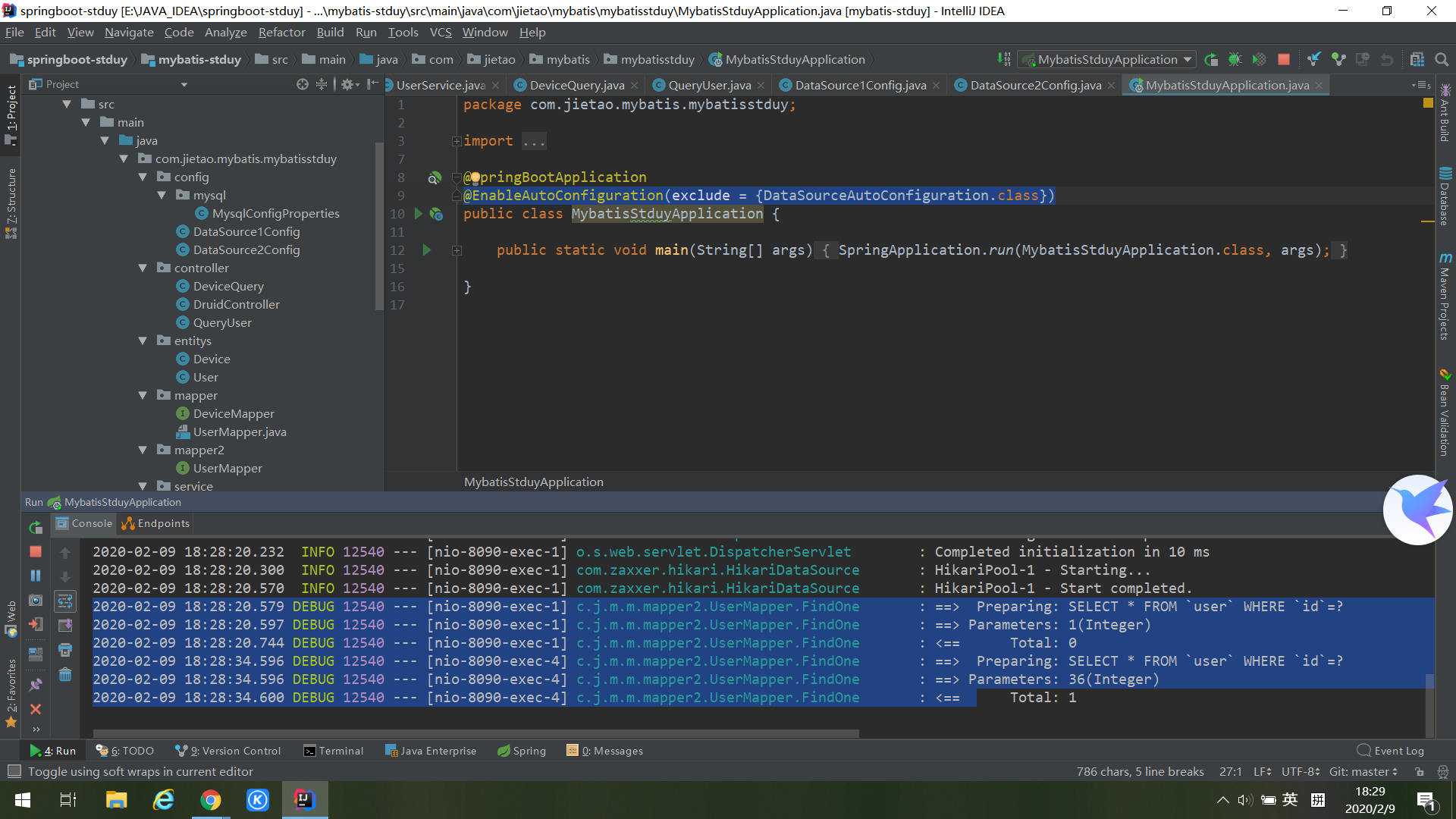Click the Debug bug icon in toolbar
The image size is (1456, 819).
click(x=1235, y=59)
